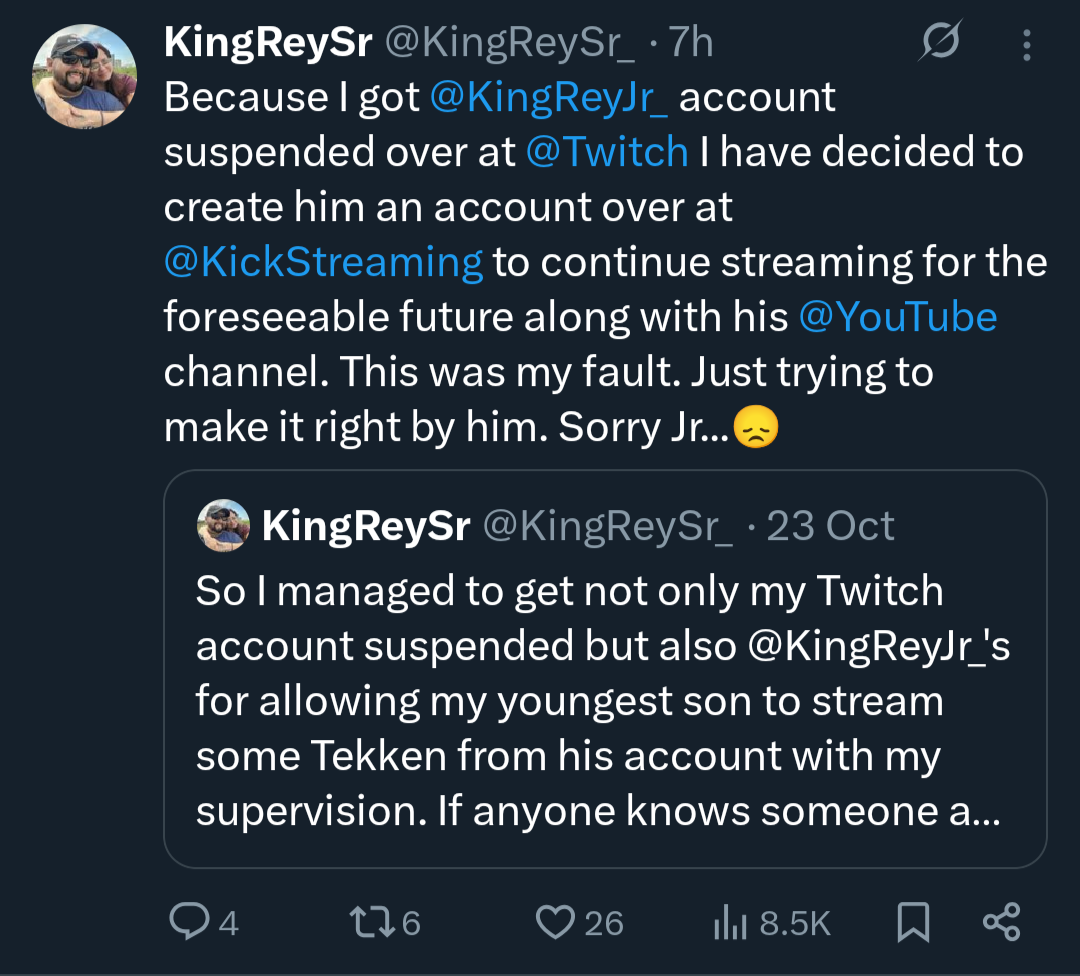Tap the Grok slashed-circle icon
This screenshot has width=1080, height=976.
940,42
